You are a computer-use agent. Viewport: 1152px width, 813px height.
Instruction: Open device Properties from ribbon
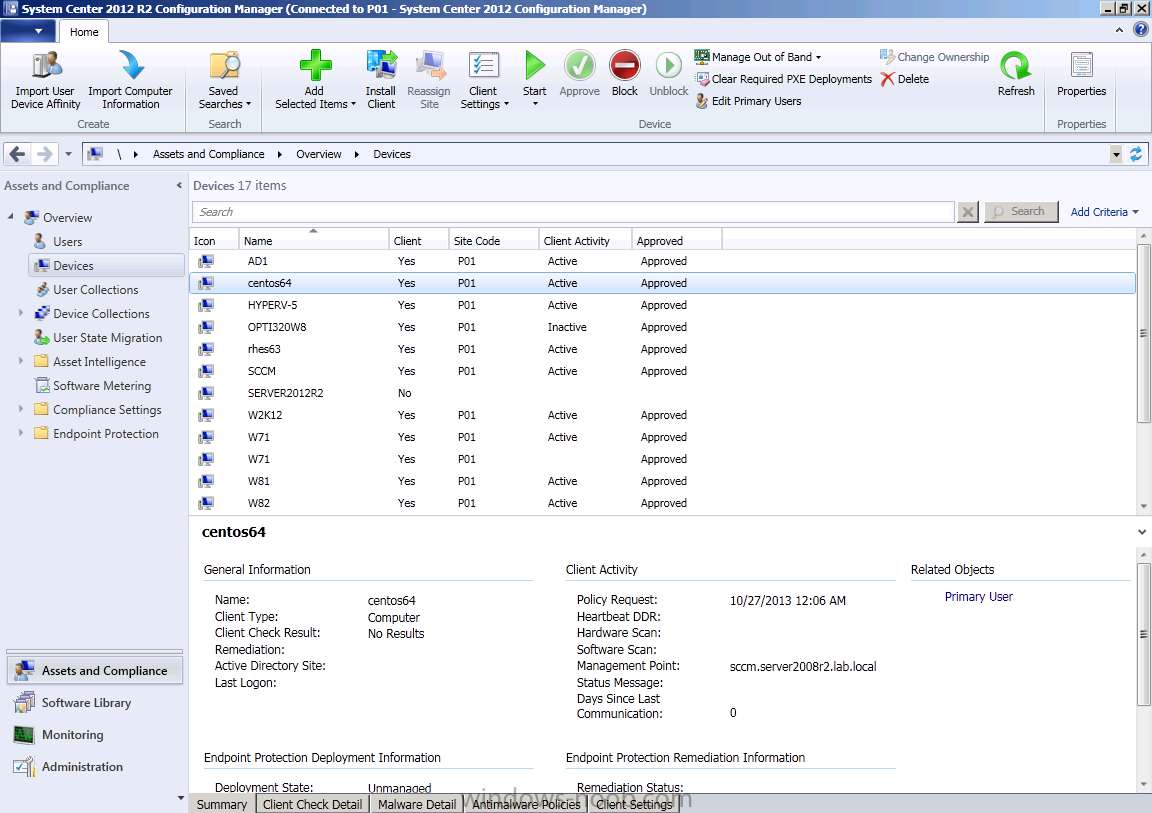pyautogui.click(x=1081, y=73)
